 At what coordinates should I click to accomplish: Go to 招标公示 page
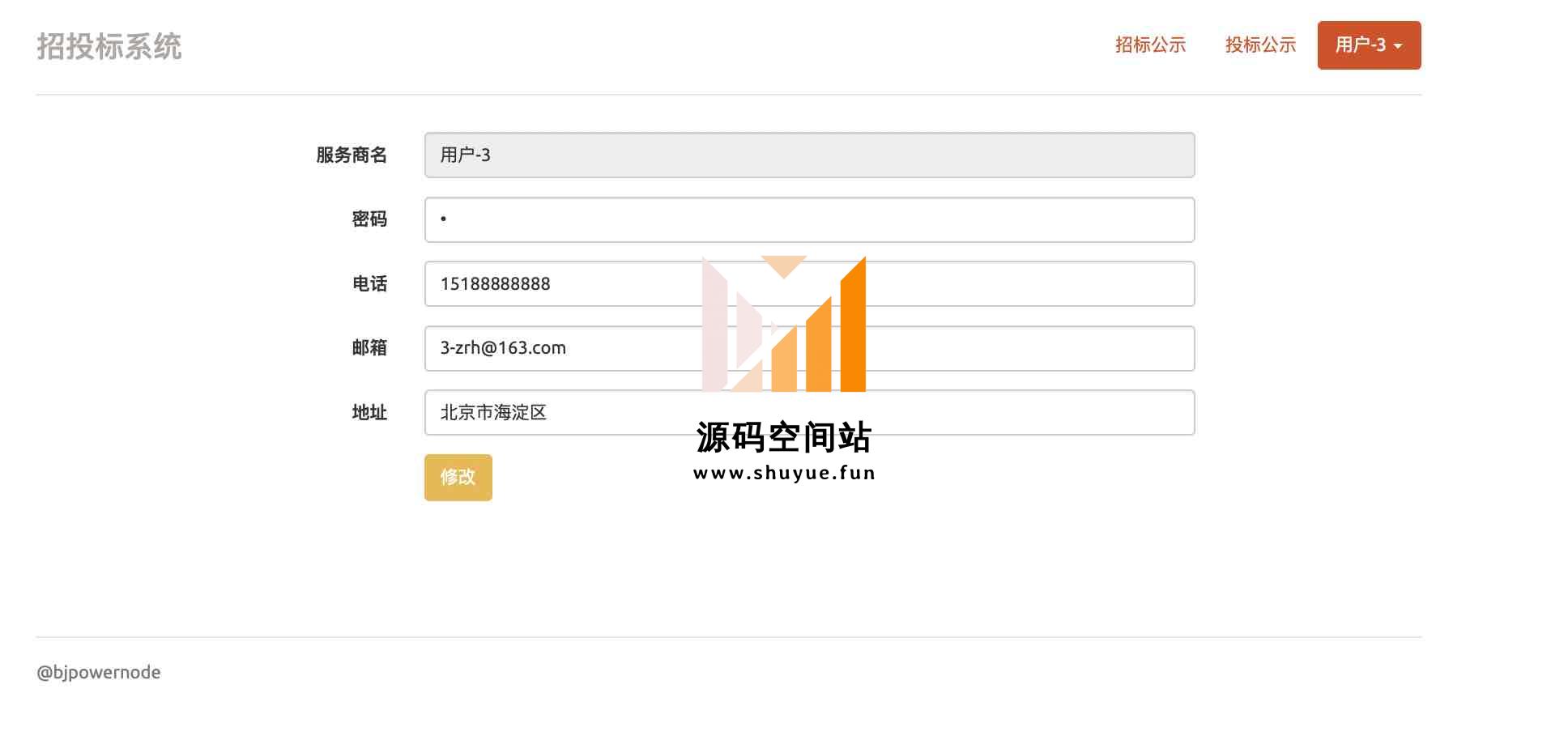click(1150, 45)
